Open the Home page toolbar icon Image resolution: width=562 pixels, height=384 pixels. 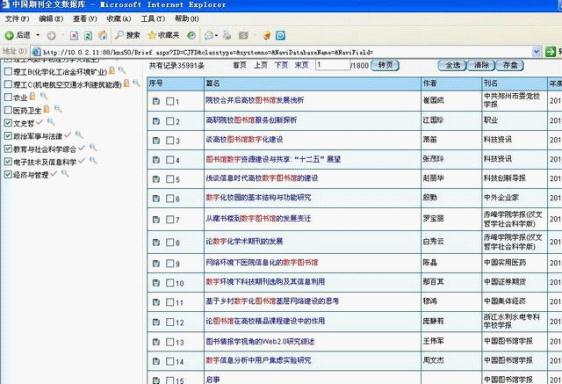pos(103,35)
